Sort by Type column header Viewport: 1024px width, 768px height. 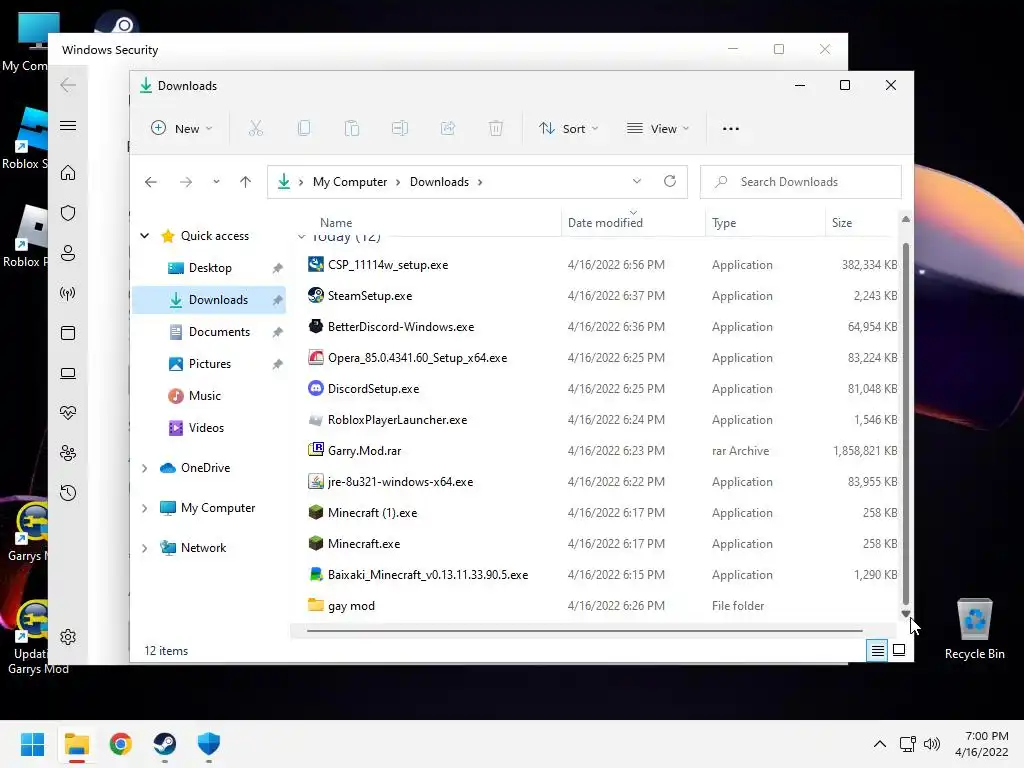pos(724,223)
